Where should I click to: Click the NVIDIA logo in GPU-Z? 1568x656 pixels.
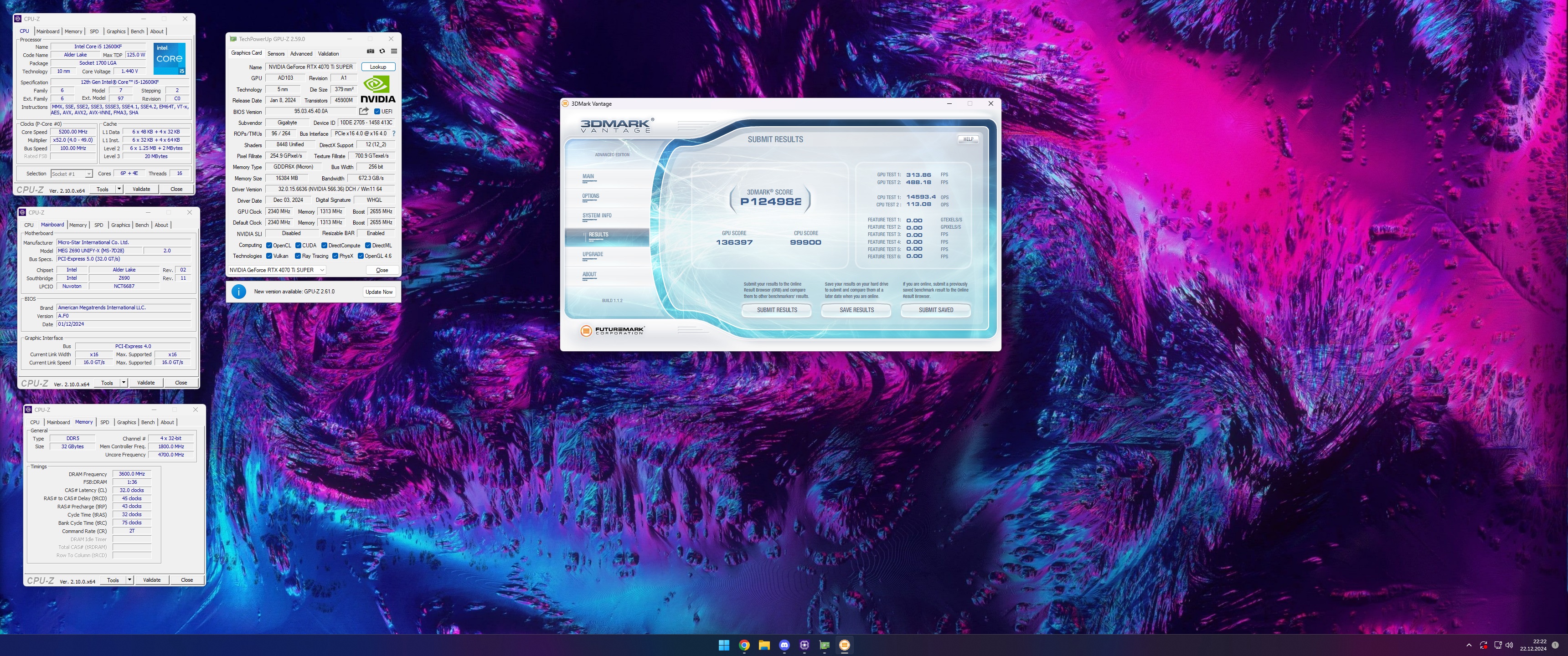[x=377, y=89]
